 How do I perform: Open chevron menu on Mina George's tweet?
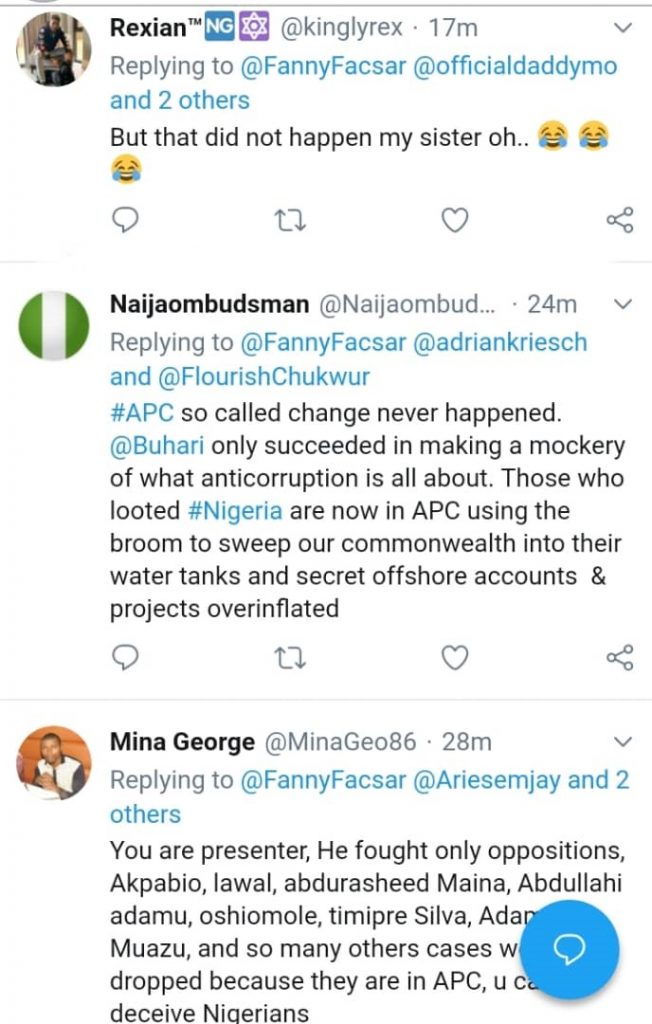(x=622, y=742)
